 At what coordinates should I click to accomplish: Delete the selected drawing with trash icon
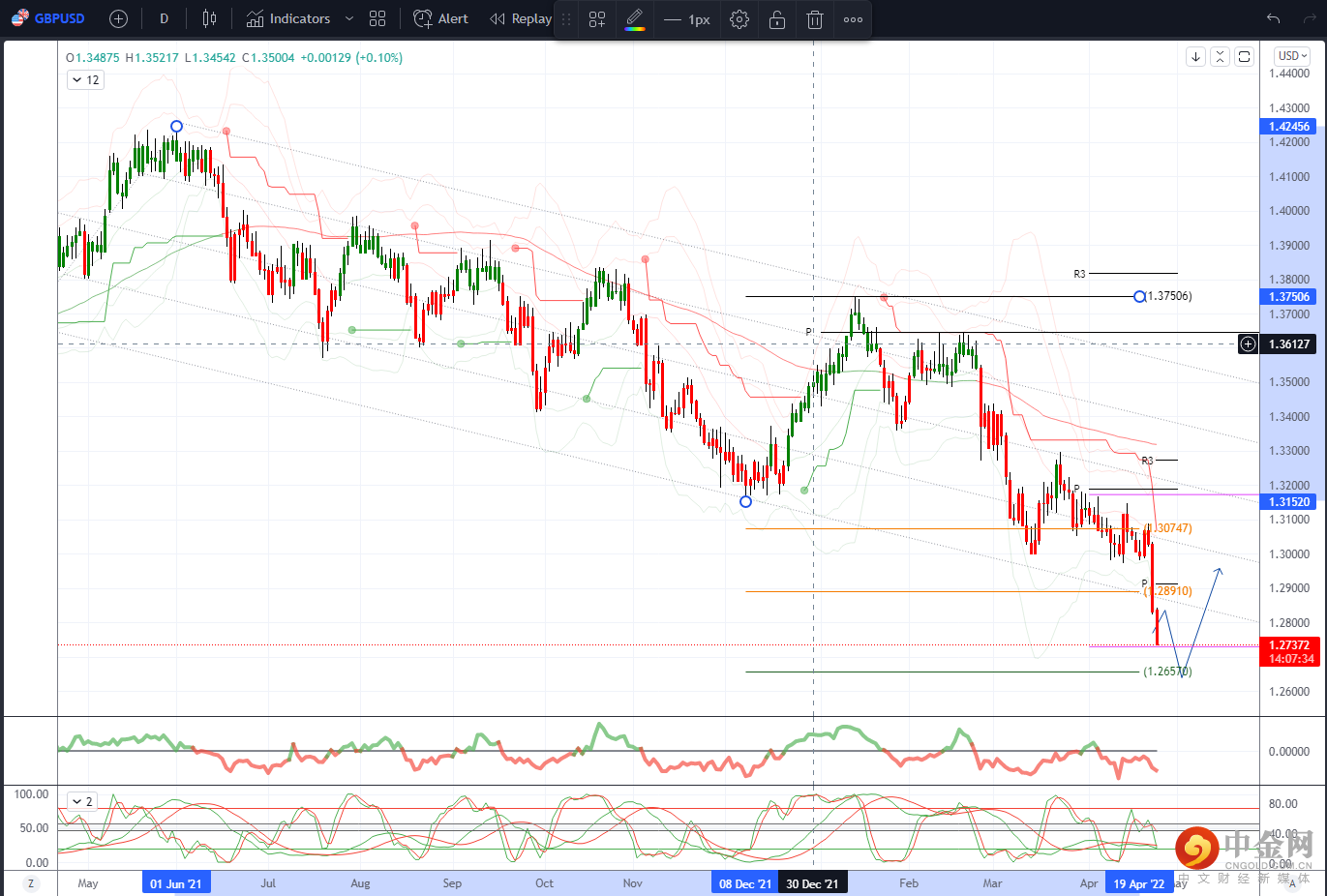[x=815, y=19]
